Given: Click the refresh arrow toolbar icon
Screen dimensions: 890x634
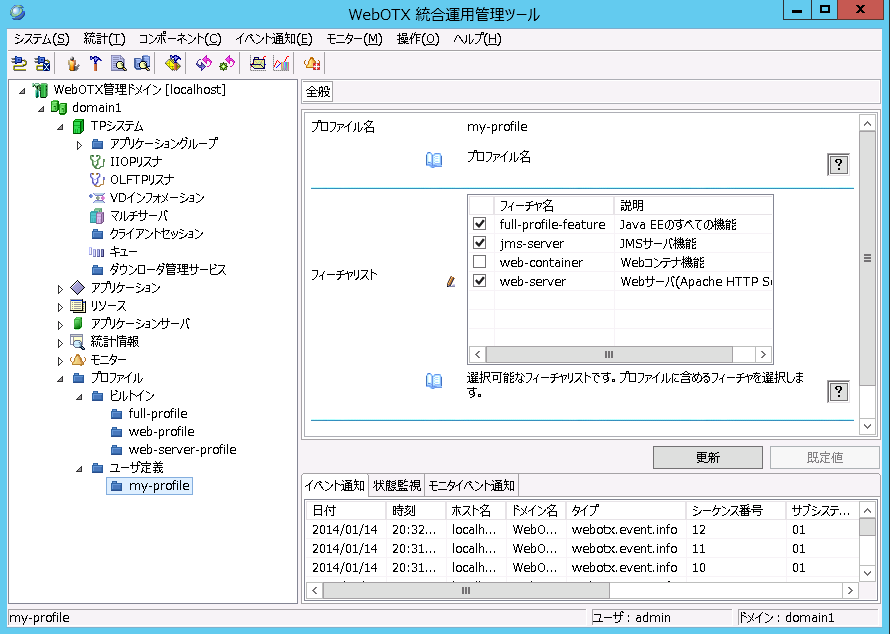Looking at the screenshot, I should click(x=202, y=62).
